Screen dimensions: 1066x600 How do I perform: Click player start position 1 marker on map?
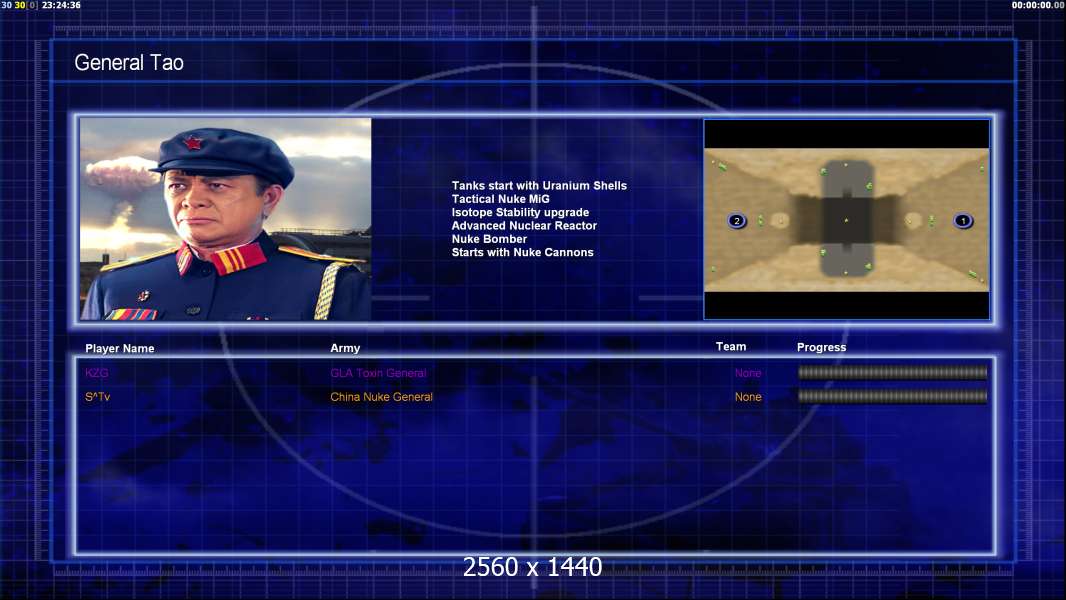963,221
